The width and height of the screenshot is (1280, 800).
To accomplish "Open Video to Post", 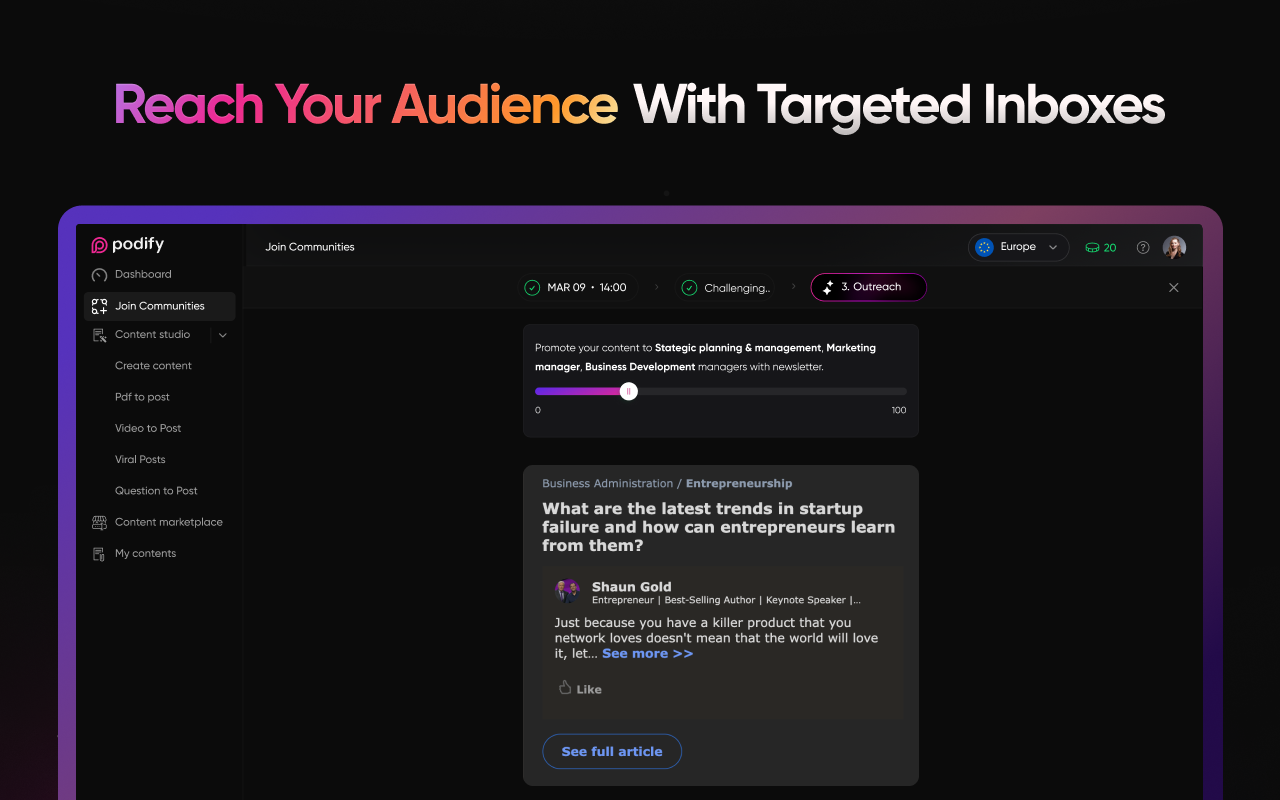I will click(148, 428).
